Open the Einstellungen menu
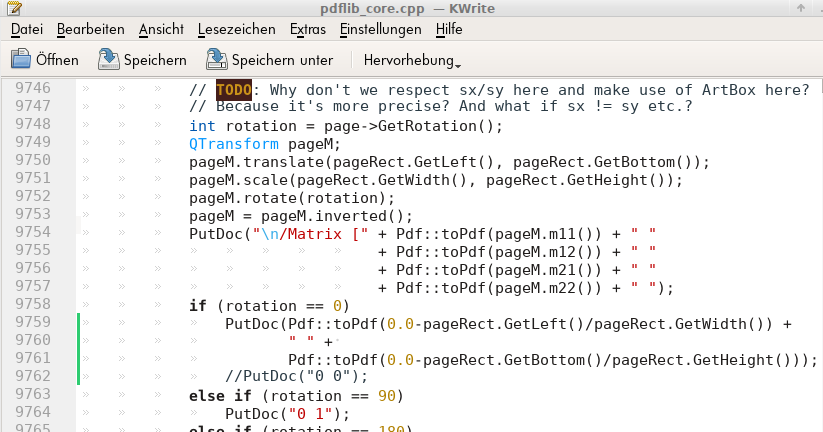823x432 pixels. coord(380,30)
